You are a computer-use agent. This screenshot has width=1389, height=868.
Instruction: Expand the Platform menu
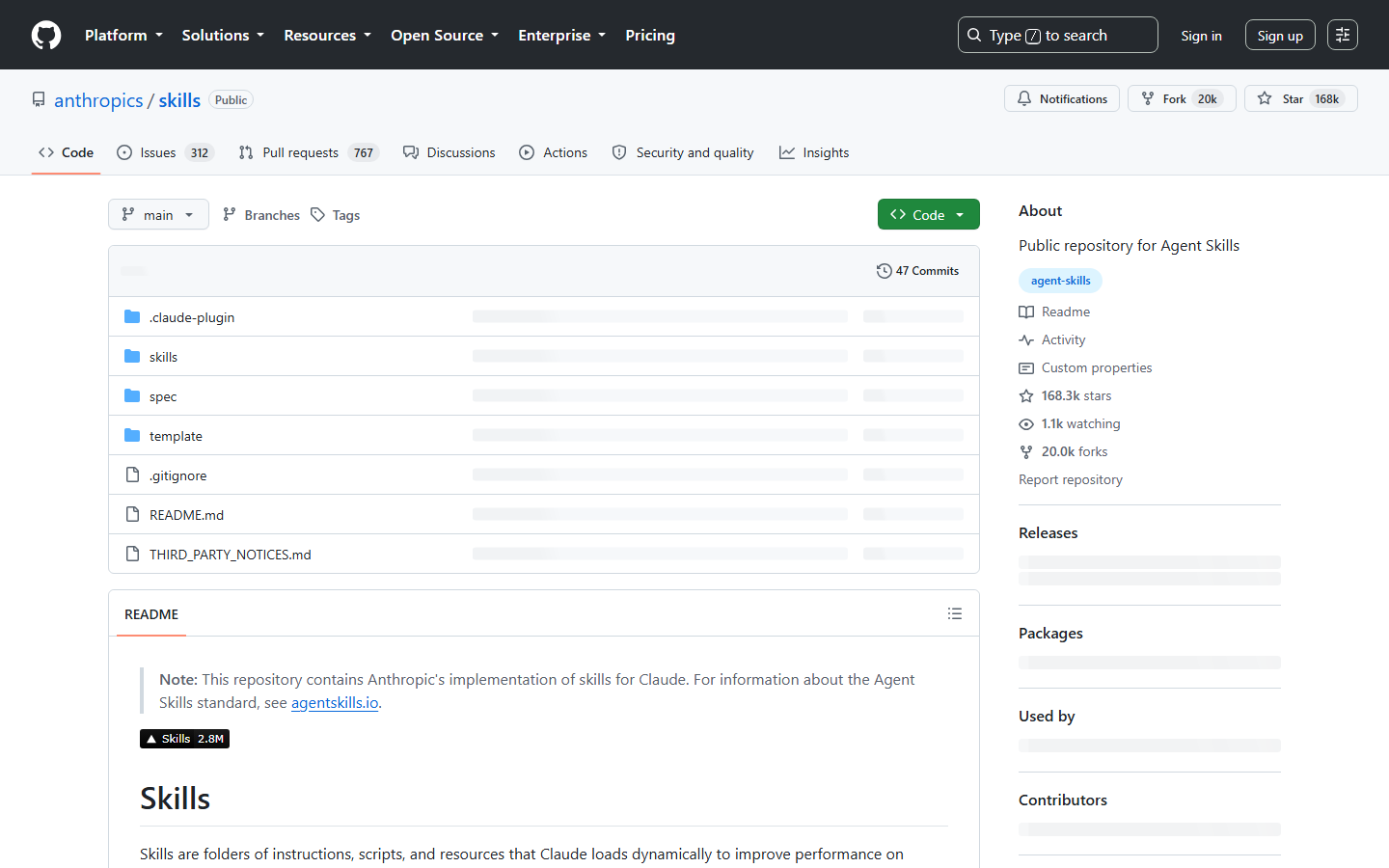(123, 35)
